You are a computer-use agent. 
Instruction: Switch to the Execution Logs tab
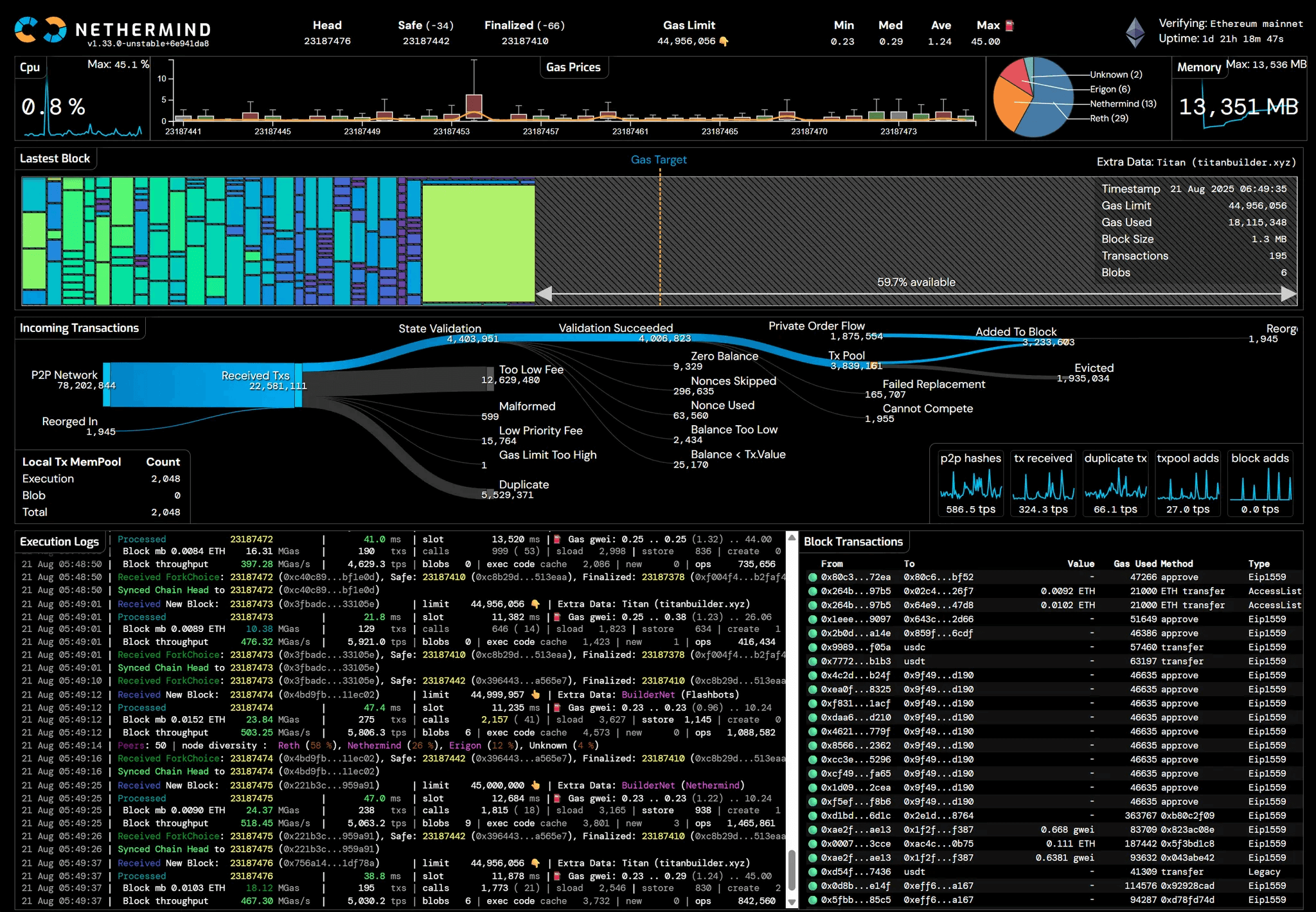coord(60,541)
